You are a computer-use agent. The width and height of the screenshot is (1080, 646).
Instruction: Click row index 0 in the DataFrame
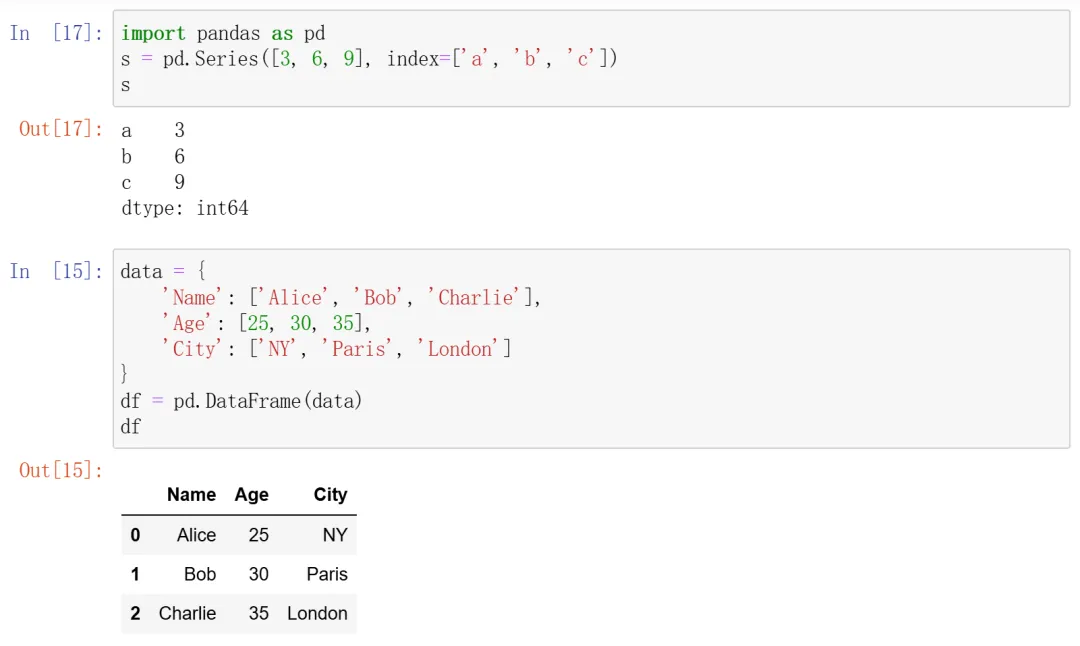(x=135, y=535)
